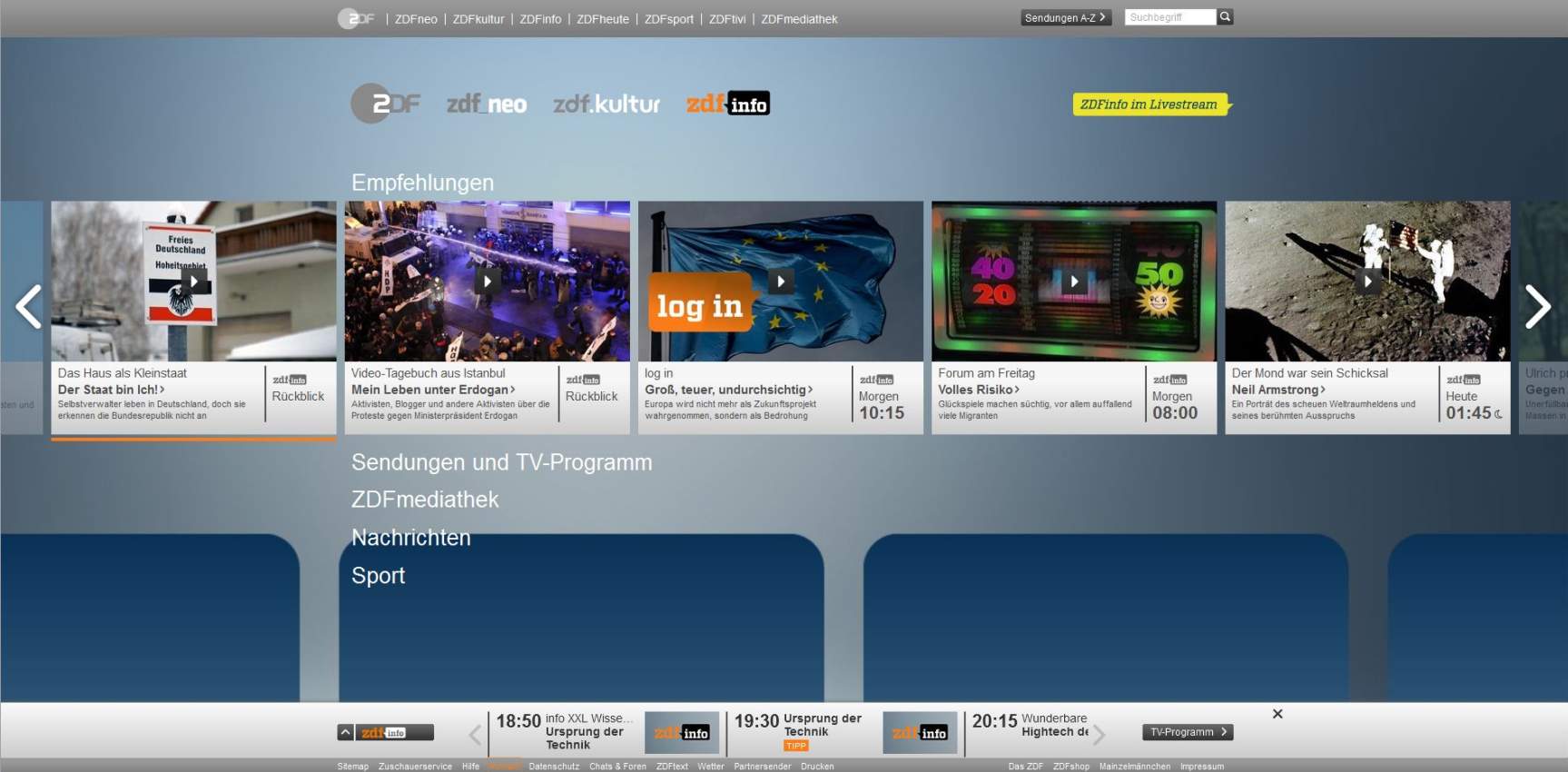The width and height of the screenshot is (1568, 772).
Task: Expand the Empfehlungen section heading
Action: pos(423,183)
